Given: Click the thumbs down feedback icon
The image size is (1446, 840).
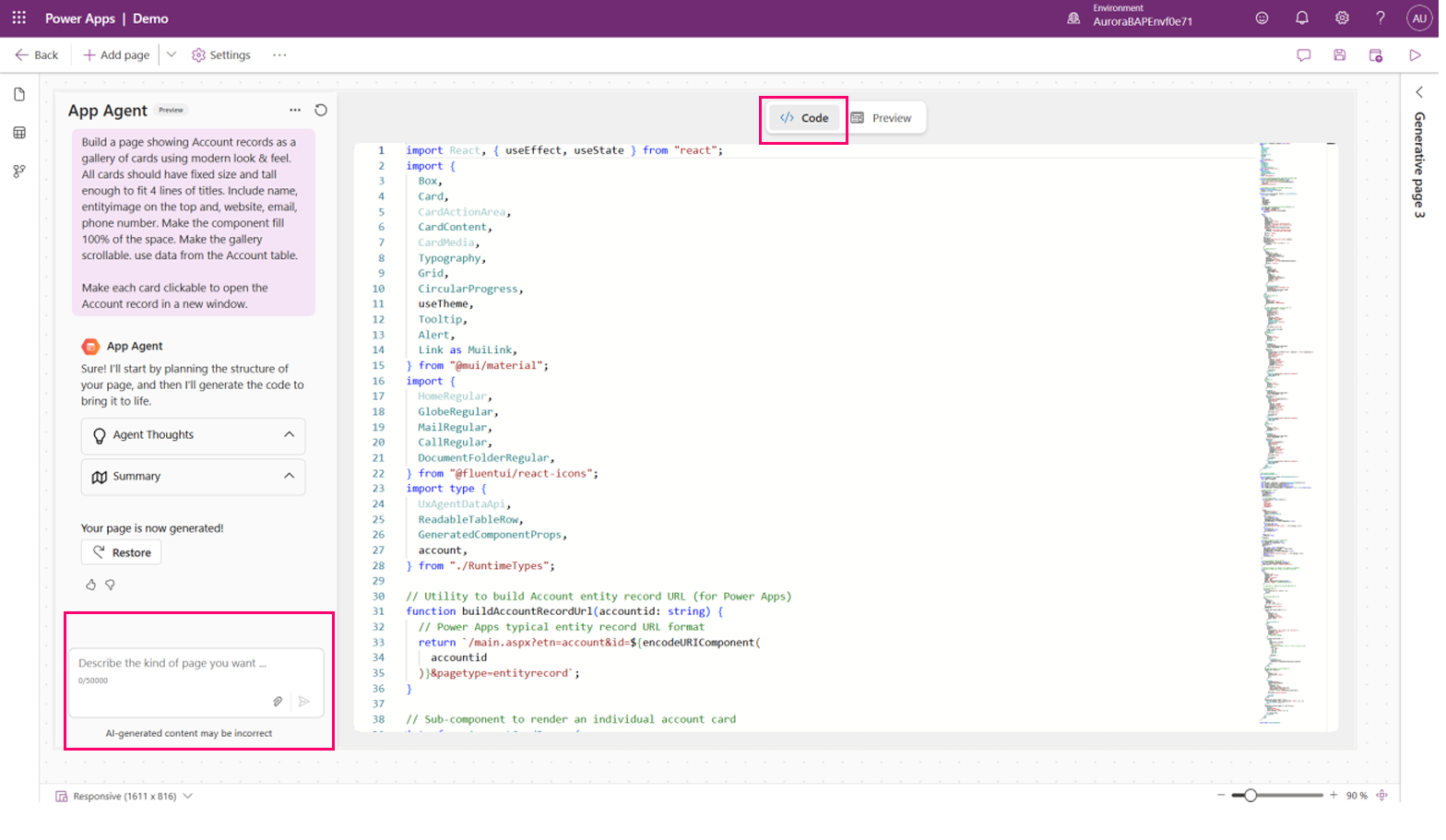Looking at the screenshot, I should click(x=111, y=585).
